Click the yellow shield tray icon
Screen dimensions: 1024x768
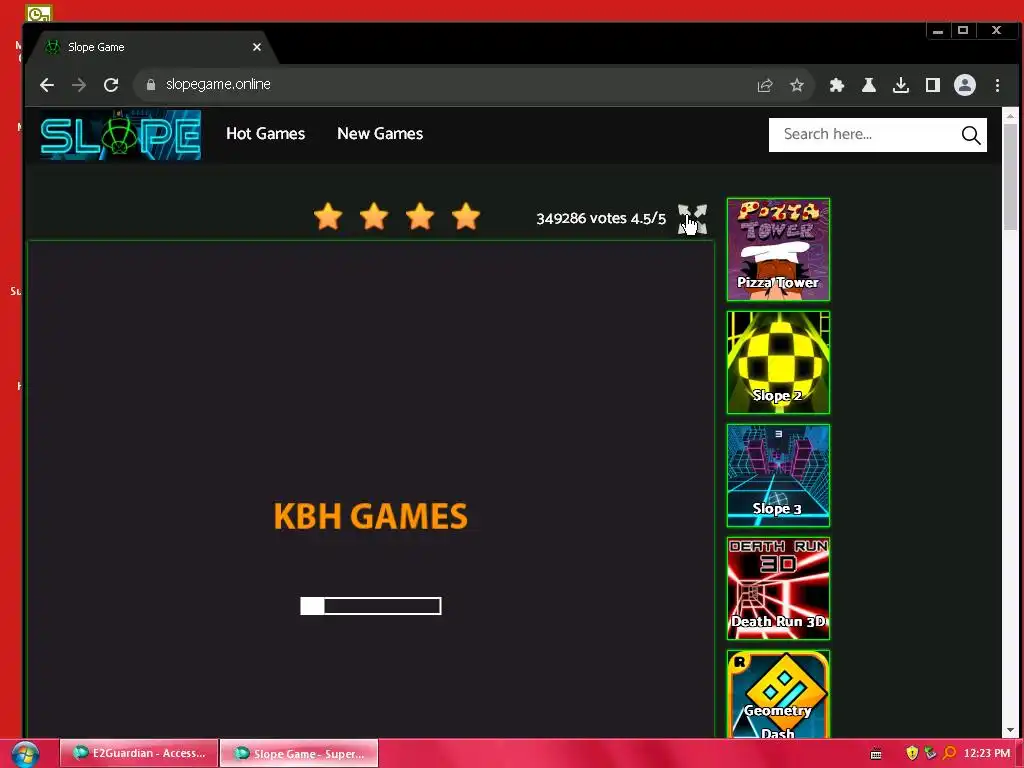point(912,753)
